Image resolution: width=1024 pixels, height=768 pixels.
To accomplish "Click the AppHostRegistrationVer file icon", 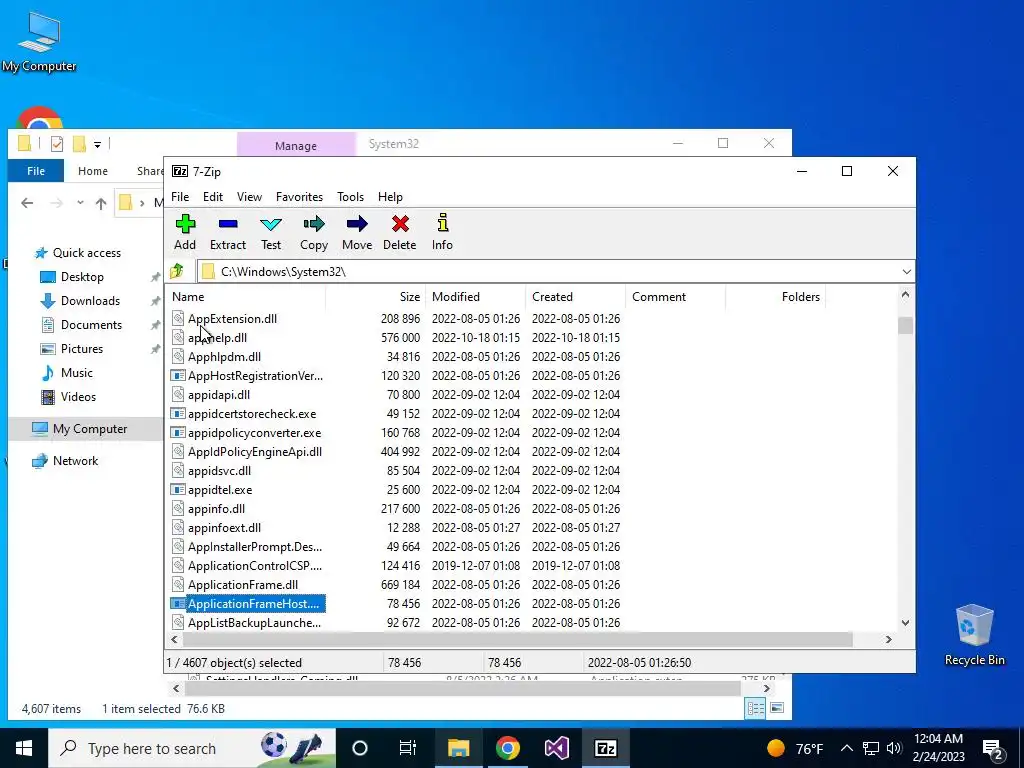I will [x=178, y=376].
